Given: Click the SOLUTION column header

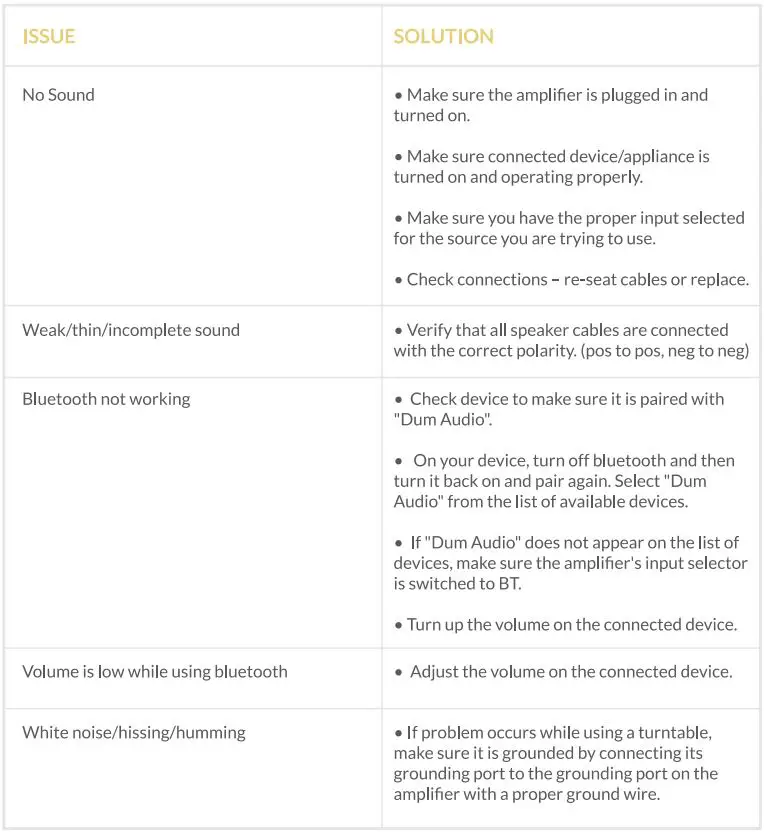Looking at the screenshot, I should (x=443, y=37).
